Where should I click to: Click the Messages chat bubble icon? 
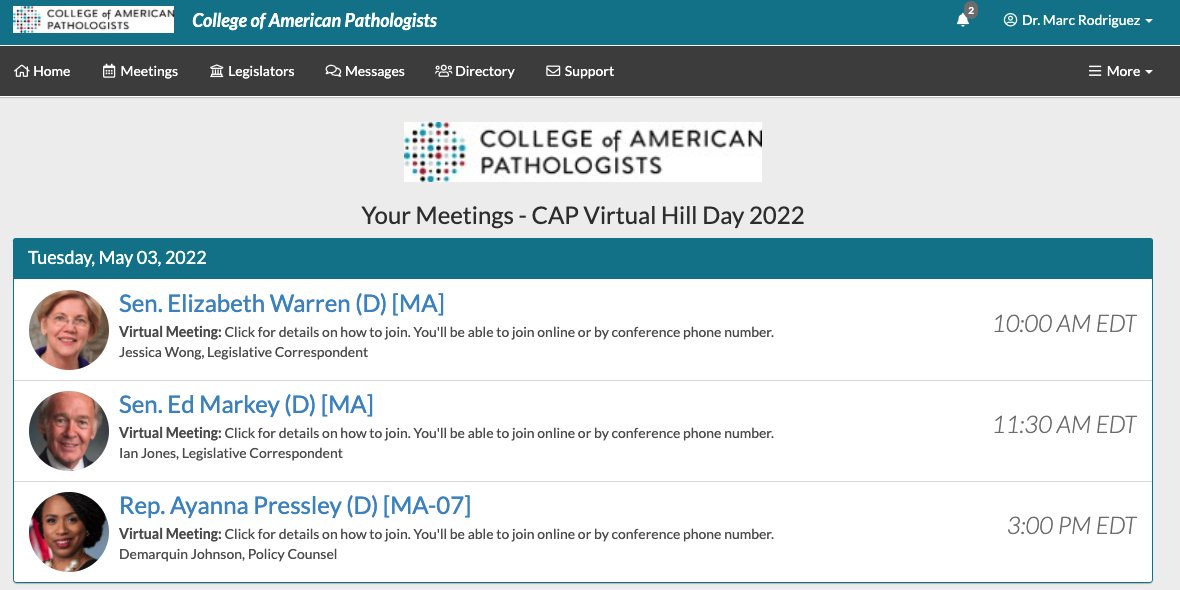tap(333, 71)
